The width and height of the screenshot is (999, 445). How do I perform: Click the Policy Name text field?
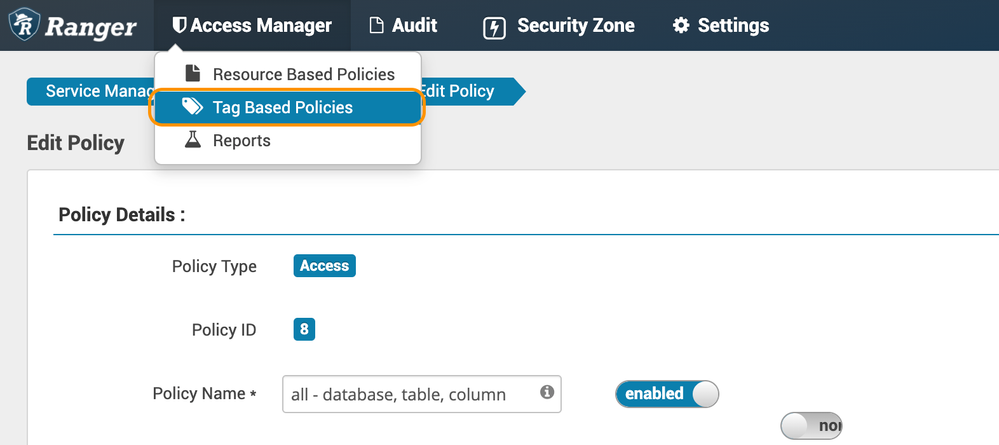(x=410, y=394)
